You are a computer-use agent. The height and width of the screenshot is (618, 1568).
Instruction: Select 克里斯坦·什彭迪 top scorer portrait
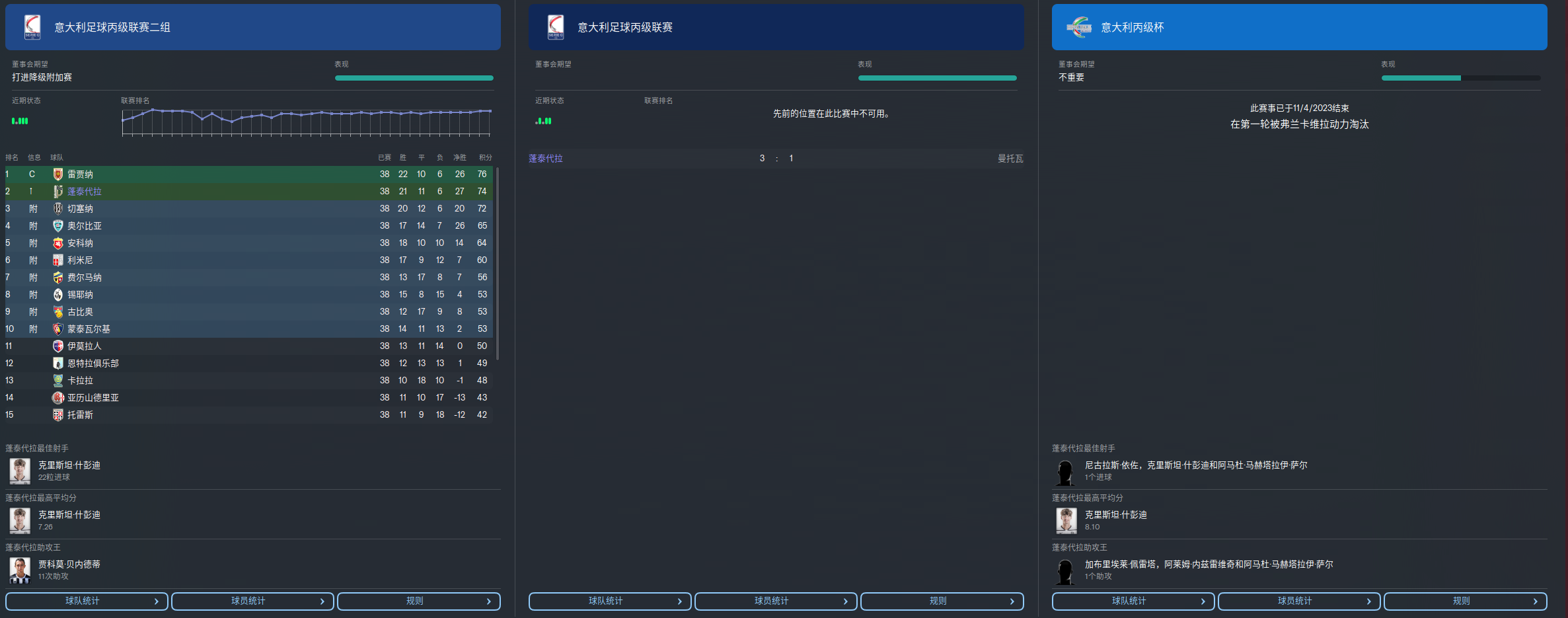click(x=19, y=471)
